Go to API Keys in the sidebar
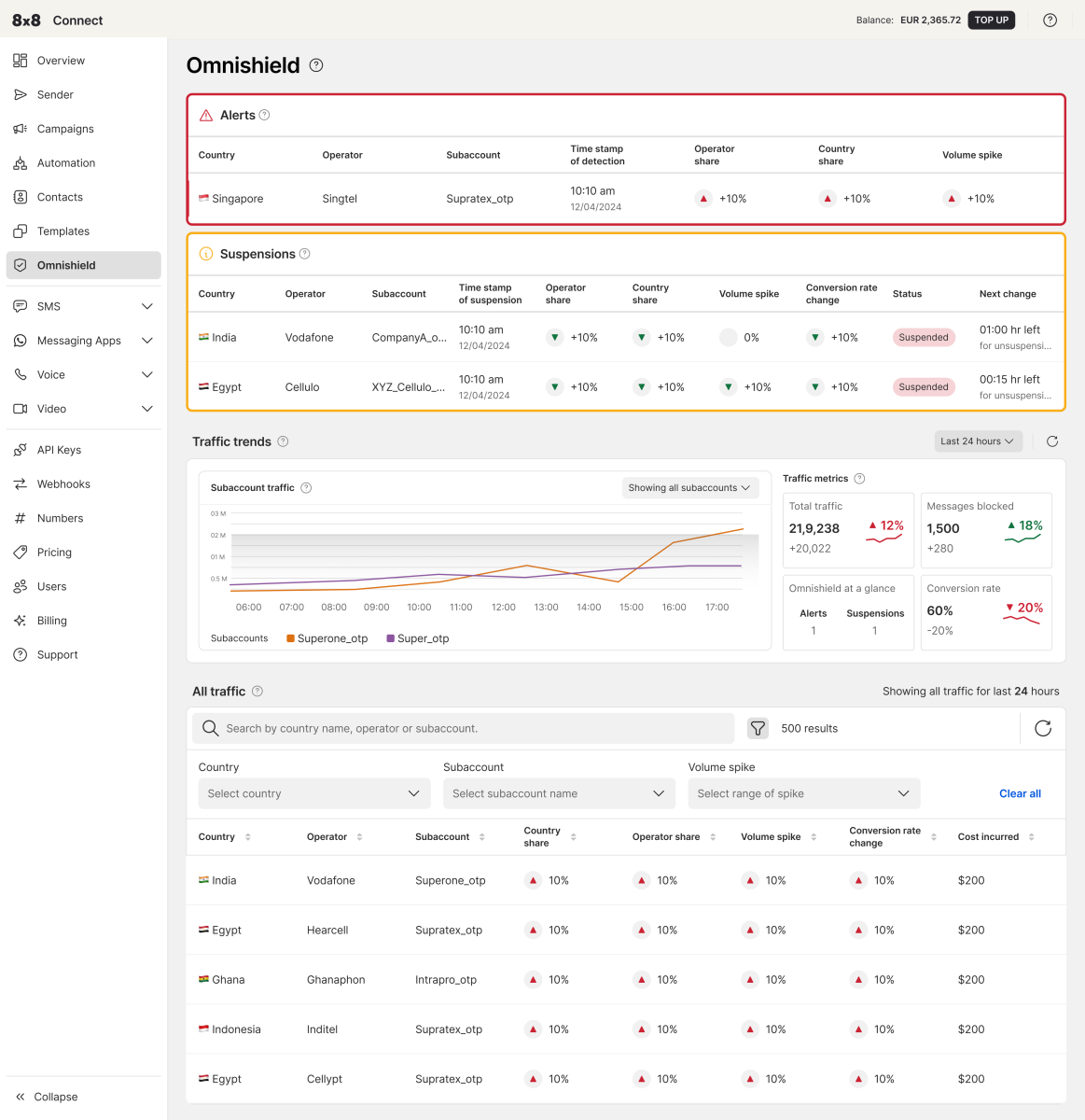 pyautogui.click(x=59, y=450)
